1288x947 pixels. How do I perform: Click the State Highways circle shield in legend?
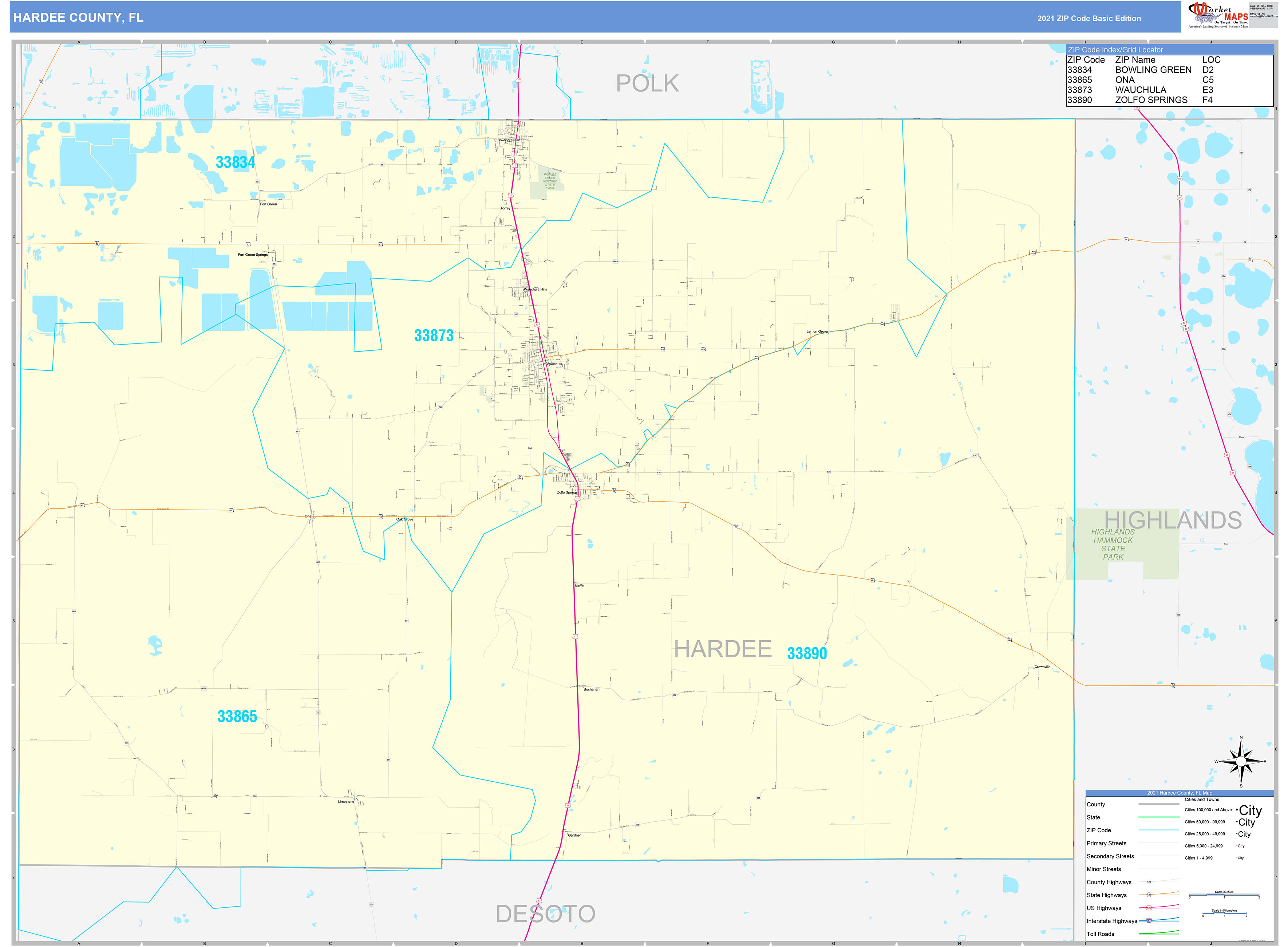pyautogui.click(x=1149, y=895)
